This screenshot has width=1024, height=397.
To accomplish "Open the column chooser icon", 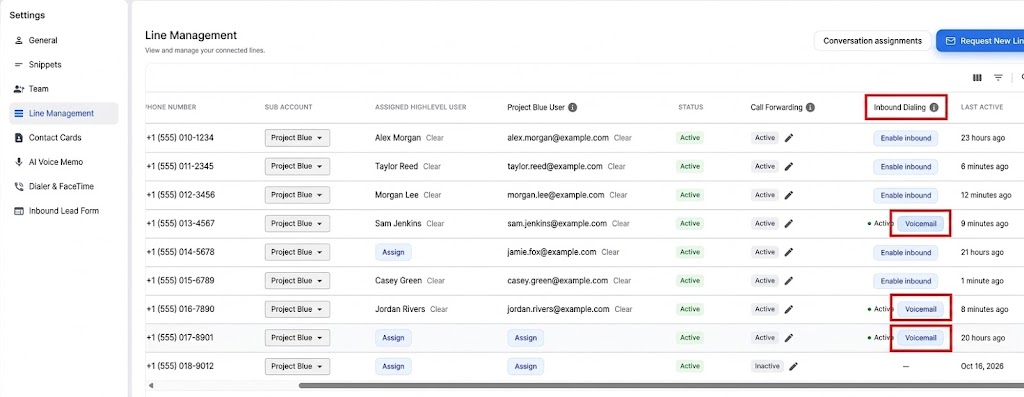I will (x=977, y=78).
